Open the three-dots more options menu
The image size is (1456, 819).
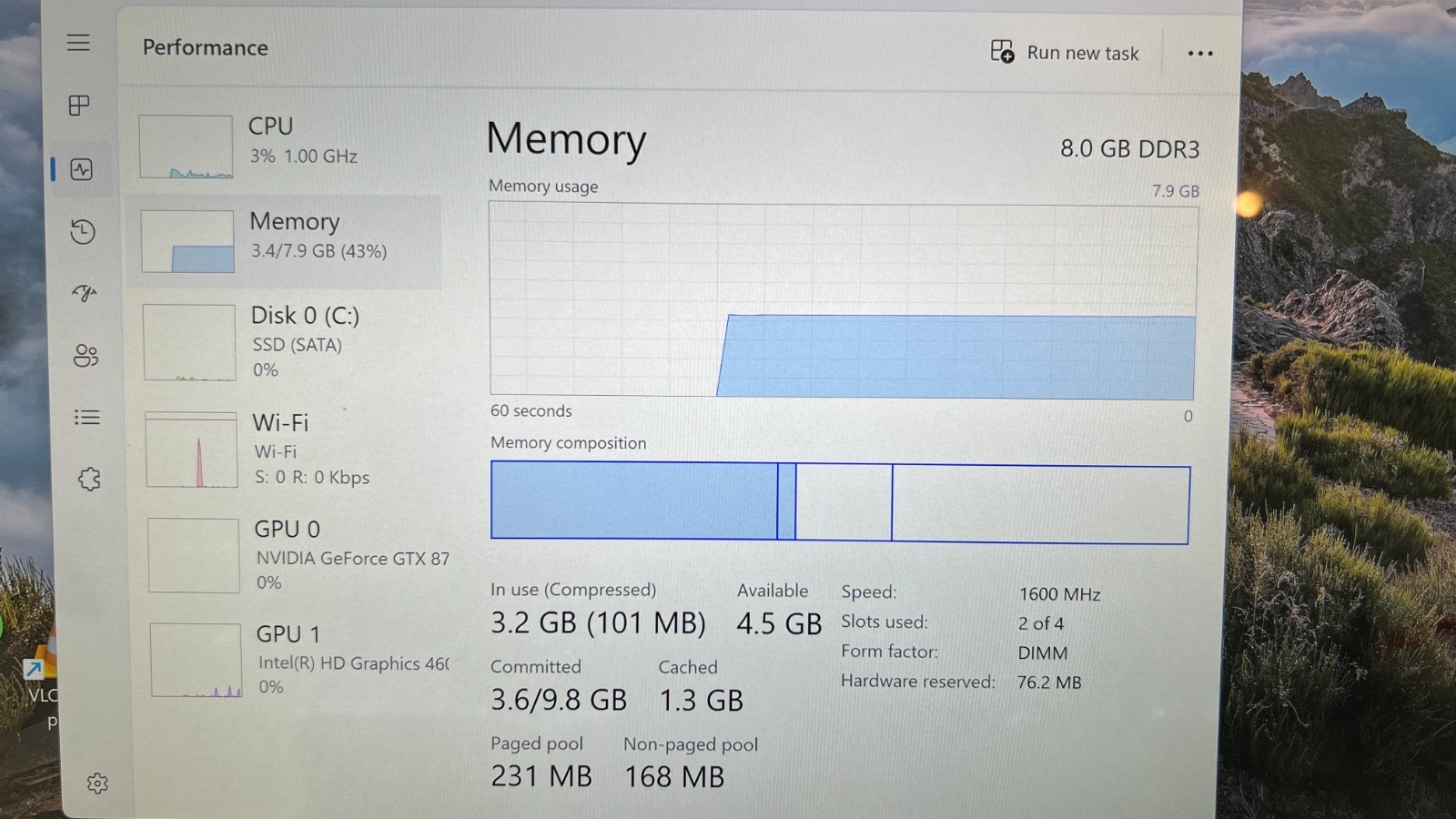pyautogui.click(x=1200, y=54)
